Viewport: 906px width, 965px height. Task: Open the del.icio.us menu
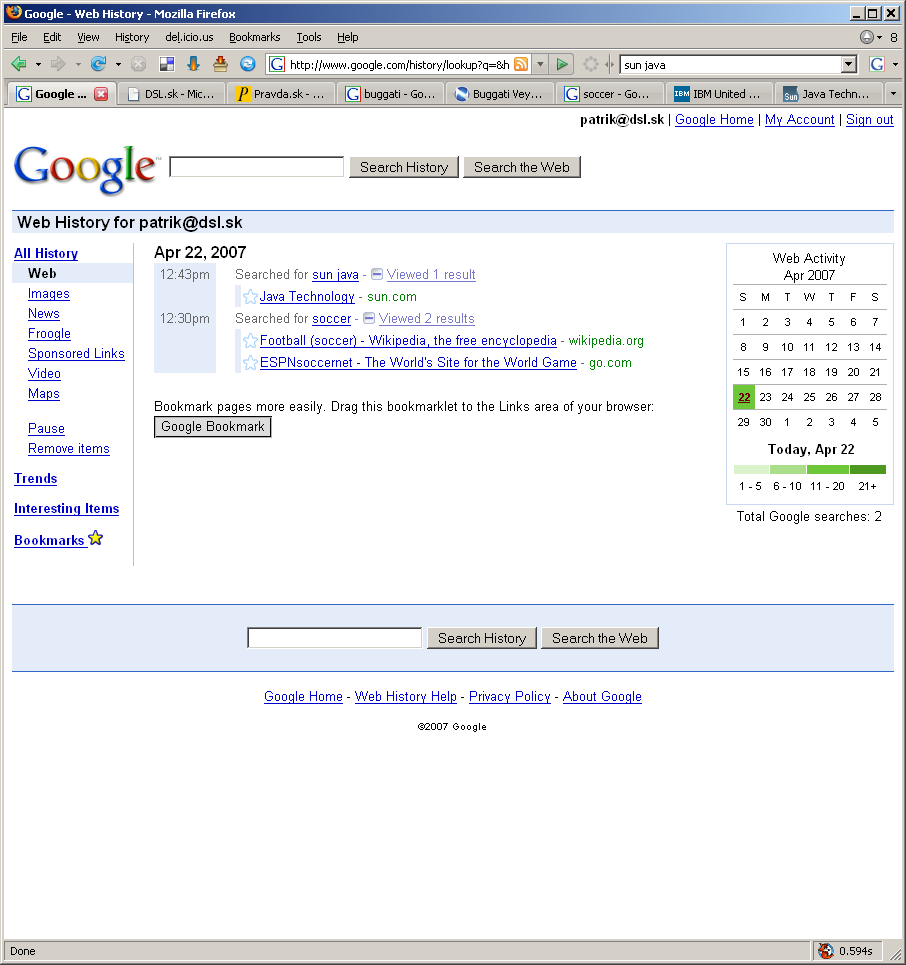click(x=189, y=38)
